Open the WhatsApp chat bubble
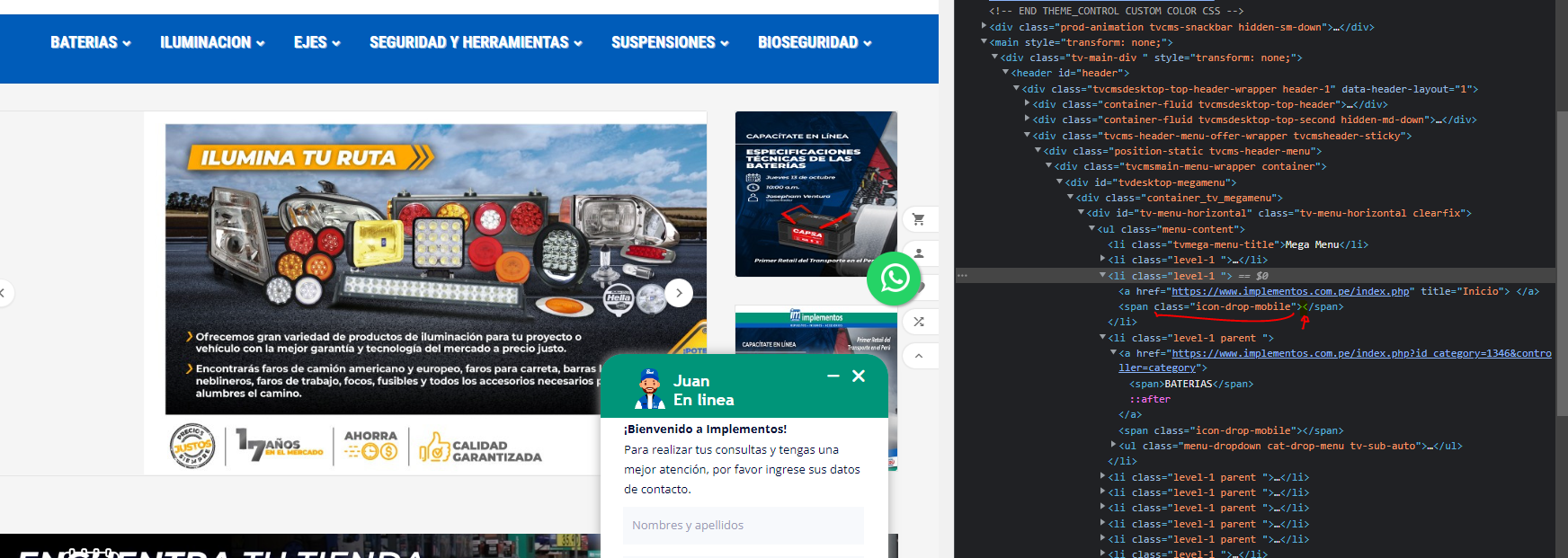This screenshot has width=1568, height=558. coord(895,279)
